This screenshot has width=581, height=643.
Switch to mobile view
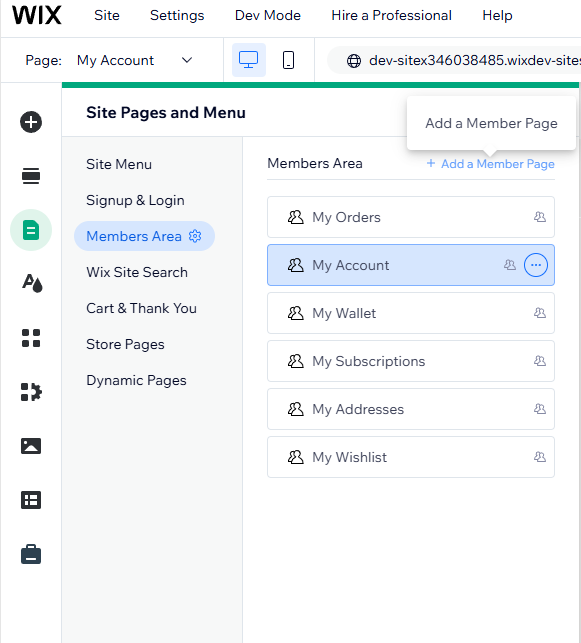(288, 60)
